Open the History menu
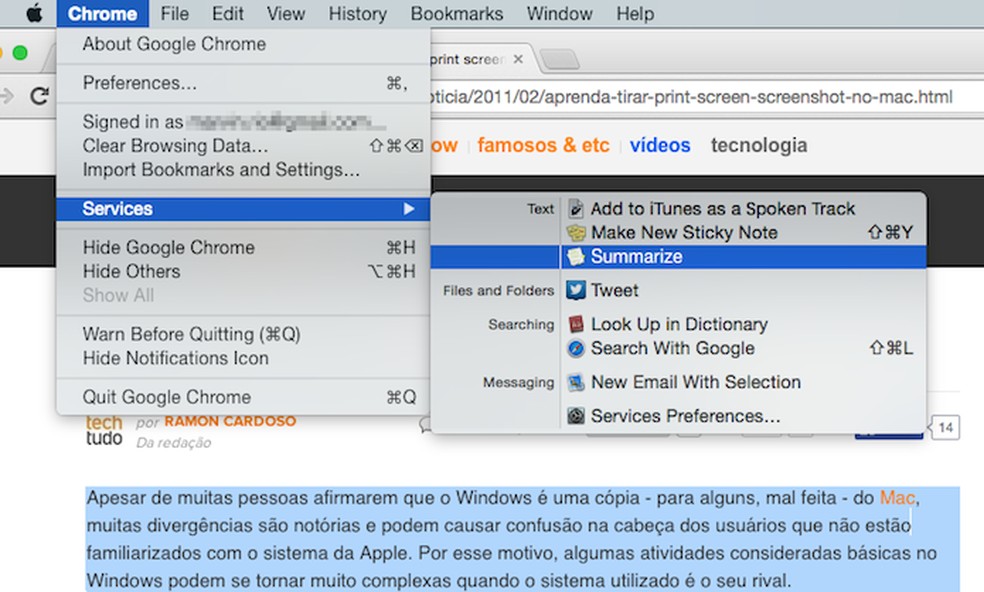Viewport: 984px width, 592px height. (x=357, y=13)
